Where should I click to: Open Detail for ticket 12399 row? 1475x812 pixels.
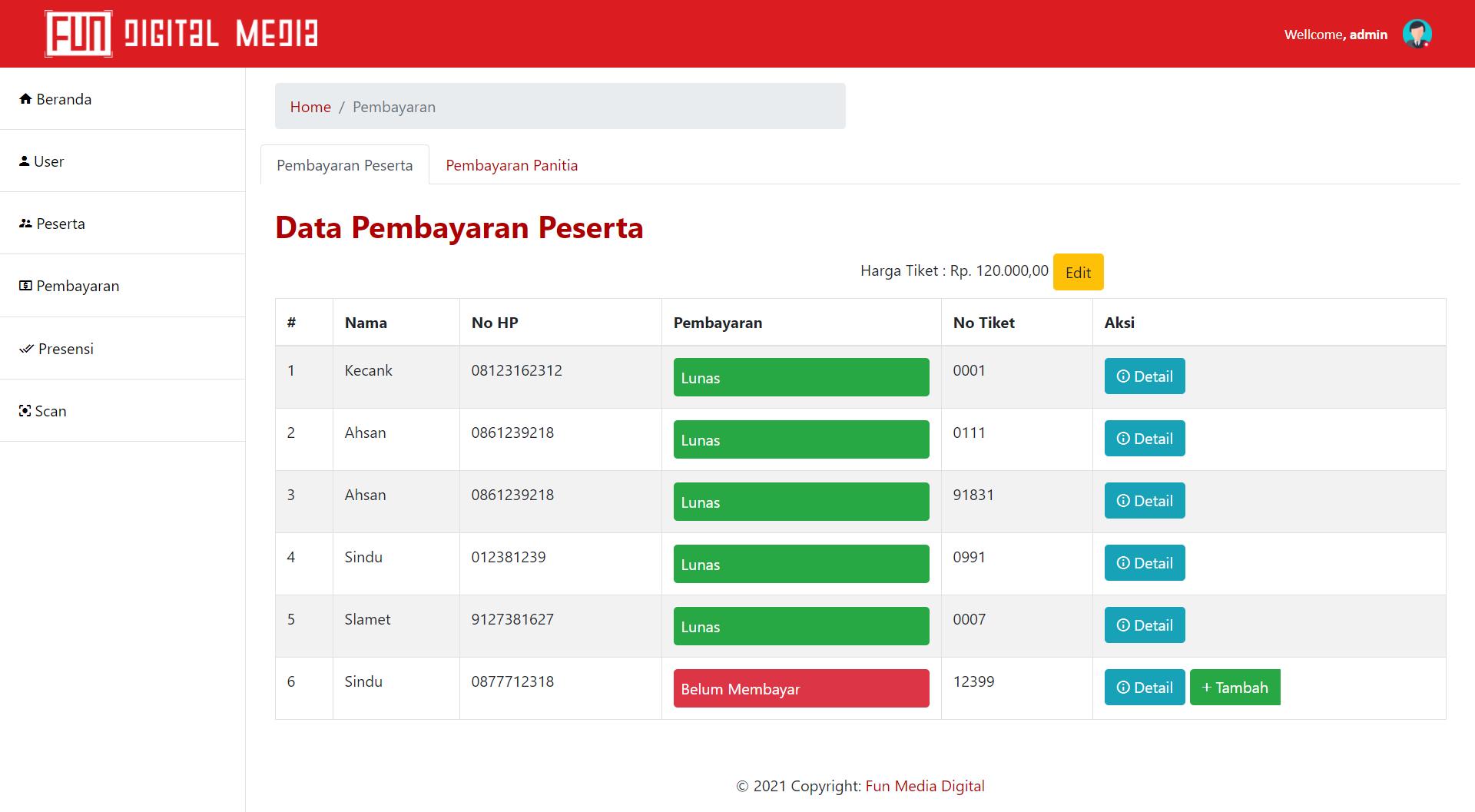click(1144, 688)
